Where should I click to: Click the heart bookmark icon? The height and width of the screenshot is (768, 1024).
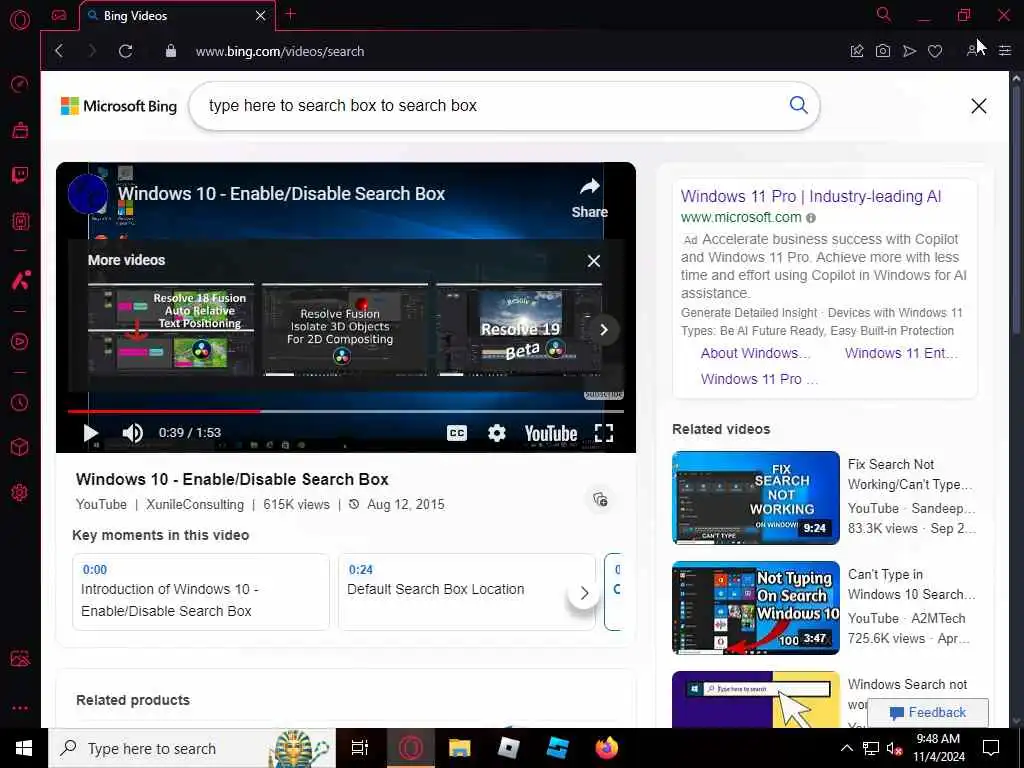pyautogui.click(x=935, y=51)
